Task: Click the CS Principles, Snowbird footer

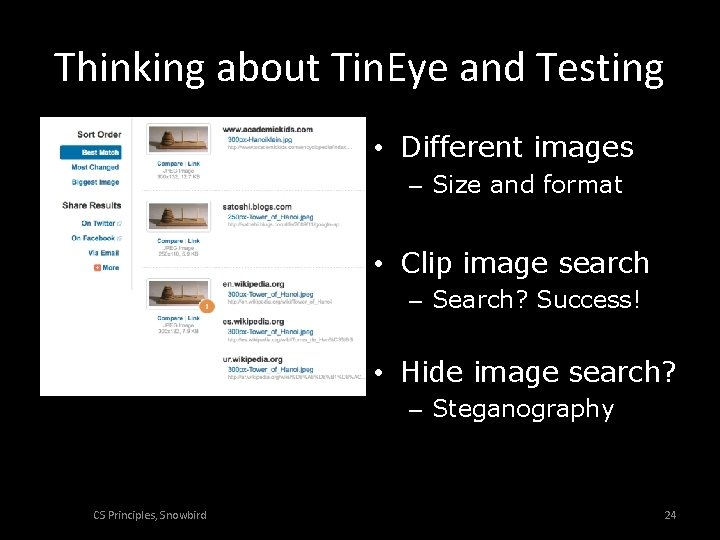Action: click(150, 515)
